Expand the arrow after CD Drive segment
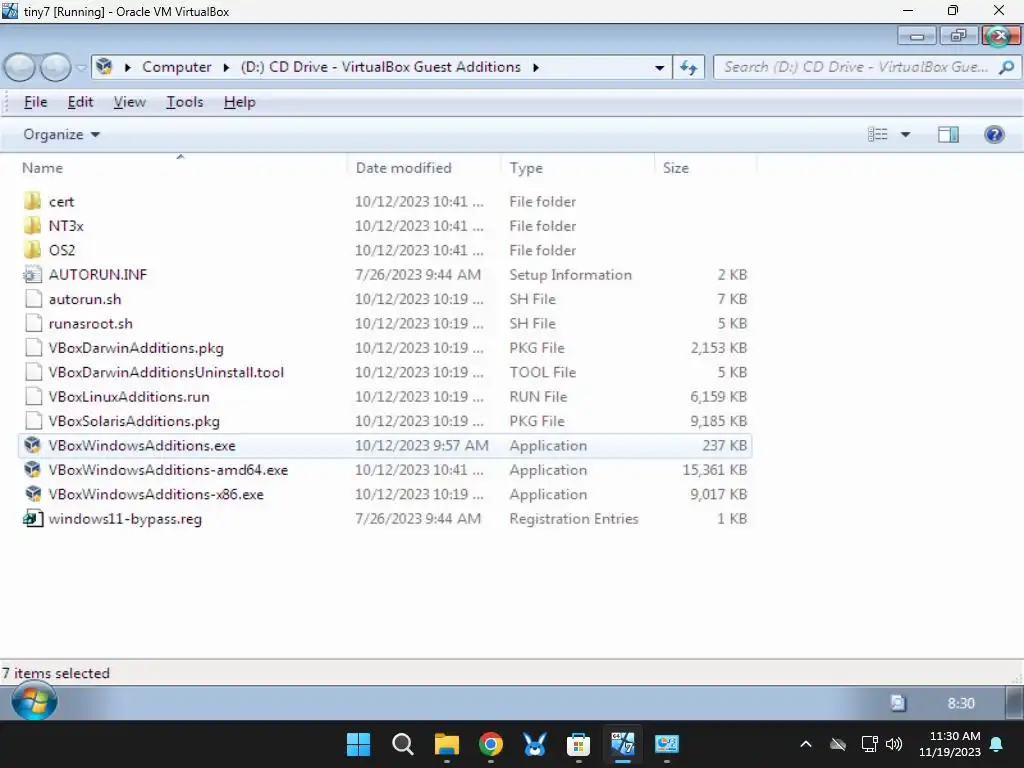Image resolution: width=1024 pixels, height=768 pixels. point(536,67)
